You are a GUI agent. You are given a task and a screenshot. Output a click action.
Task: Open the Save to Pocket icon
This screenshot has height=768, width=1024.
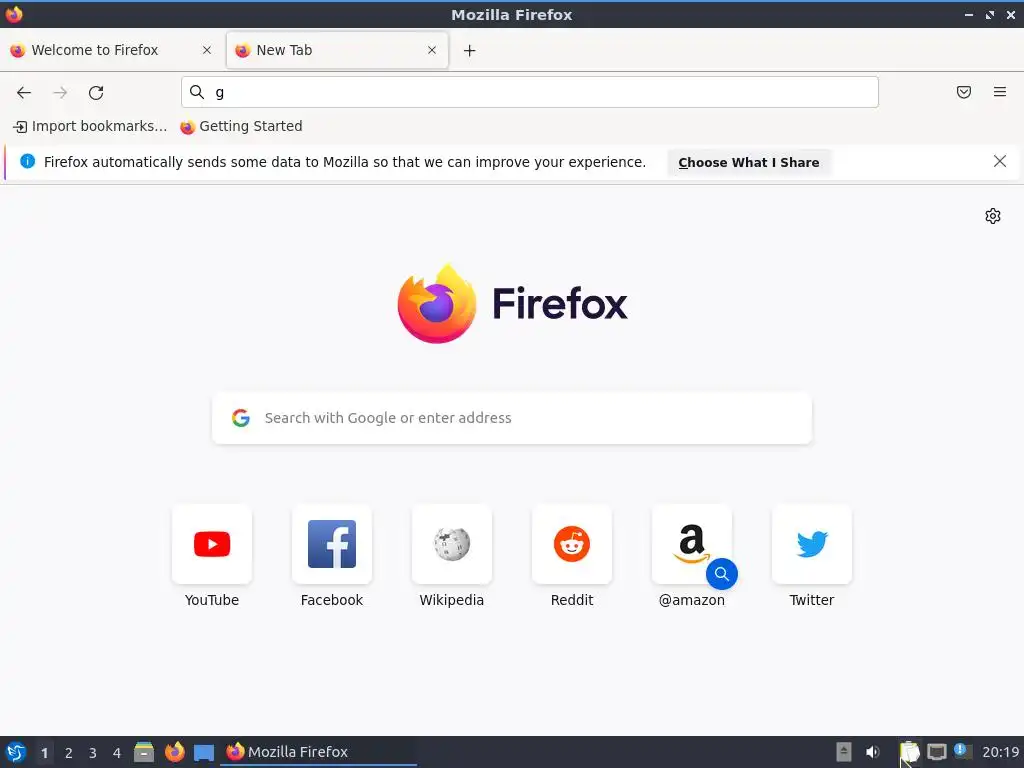click(x=964, y=92)
